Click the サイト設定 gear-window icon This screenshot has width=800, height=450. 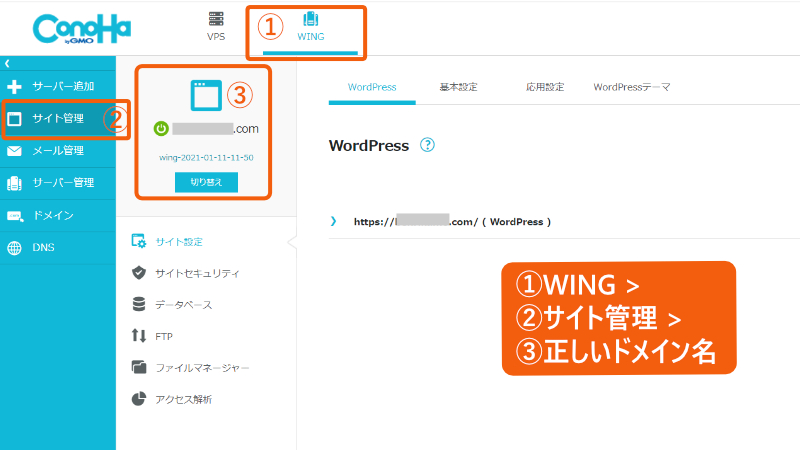click(x=139, y=241)
